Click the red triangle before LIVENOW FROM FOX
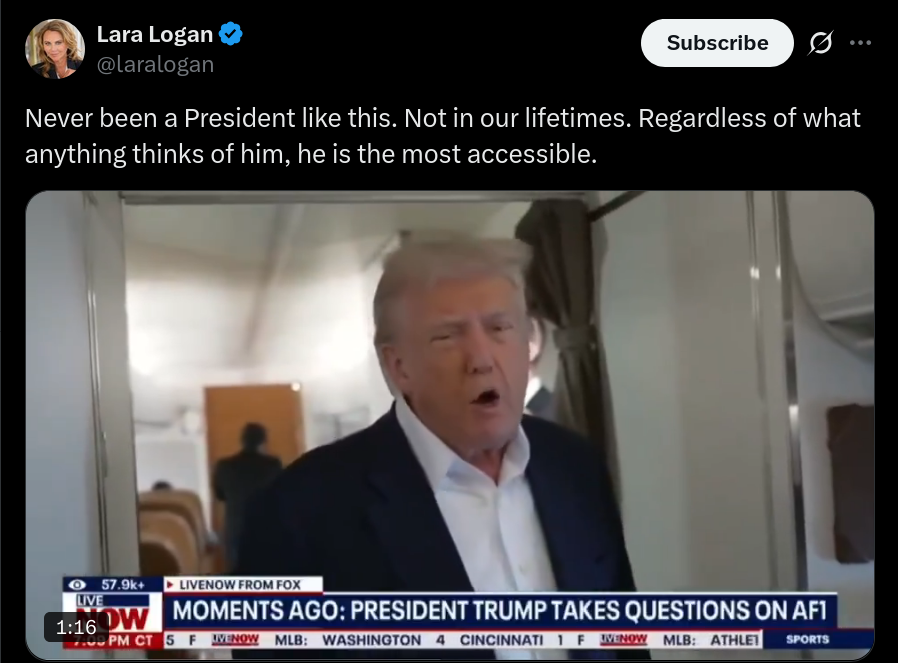Screen dimensions: 898x663 [170, 585]
